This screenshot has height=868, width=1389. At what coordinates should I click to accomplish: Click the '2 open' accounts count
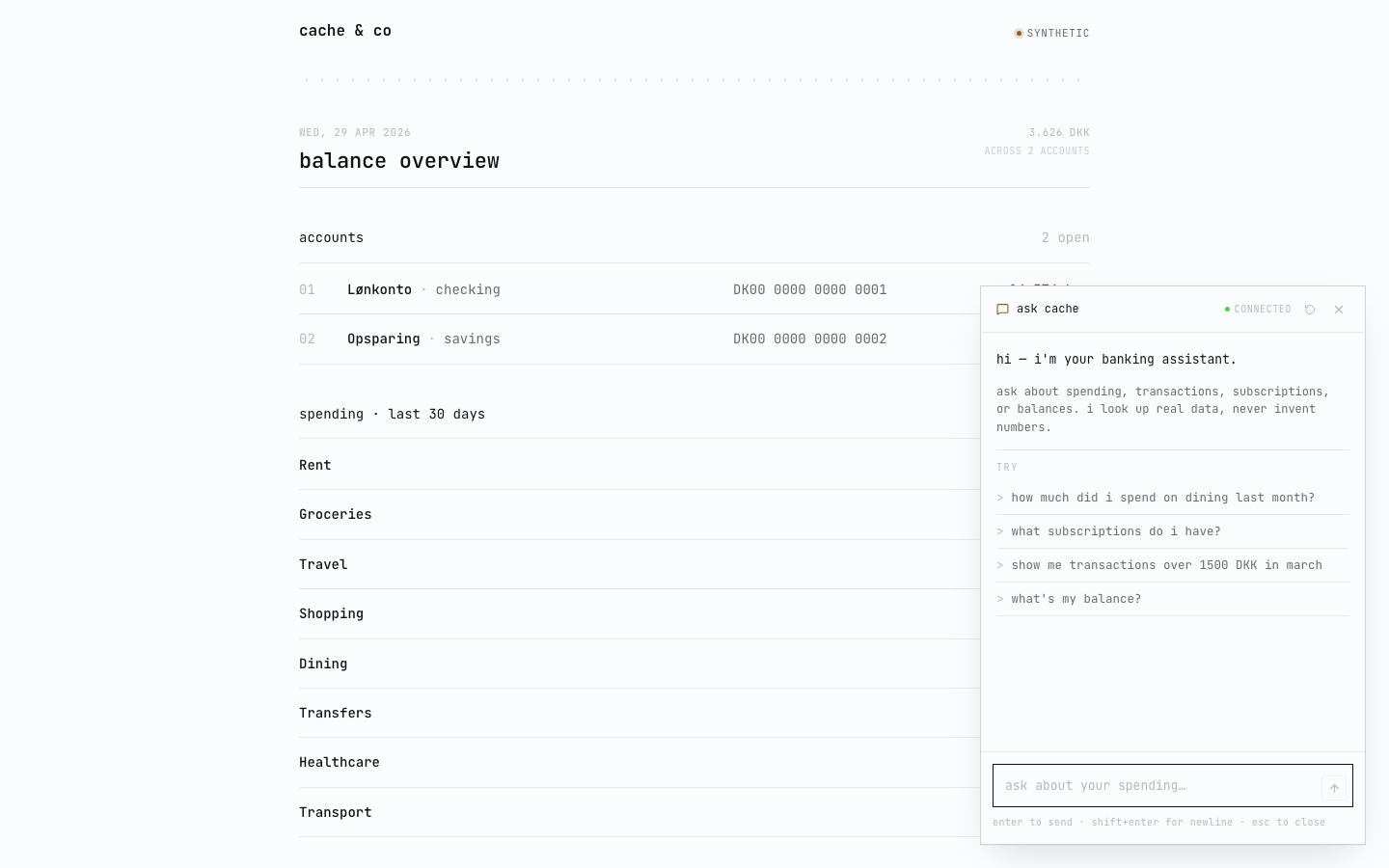[1065, 237]
